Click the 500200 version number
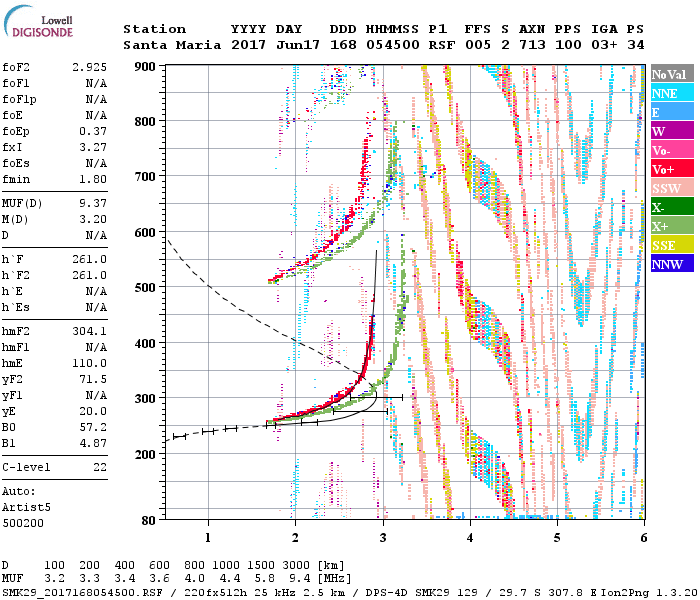Image resolution: width=700 pixels, height=600 pixels. pos(23,523)
